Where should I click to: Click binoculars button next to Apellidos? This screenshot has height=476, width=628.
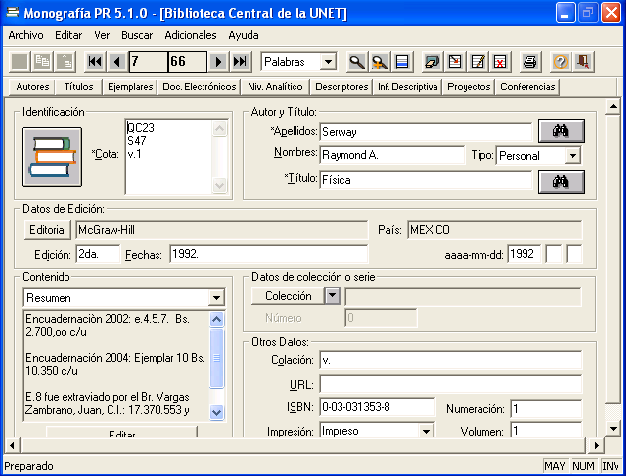[x=561, y=131]
